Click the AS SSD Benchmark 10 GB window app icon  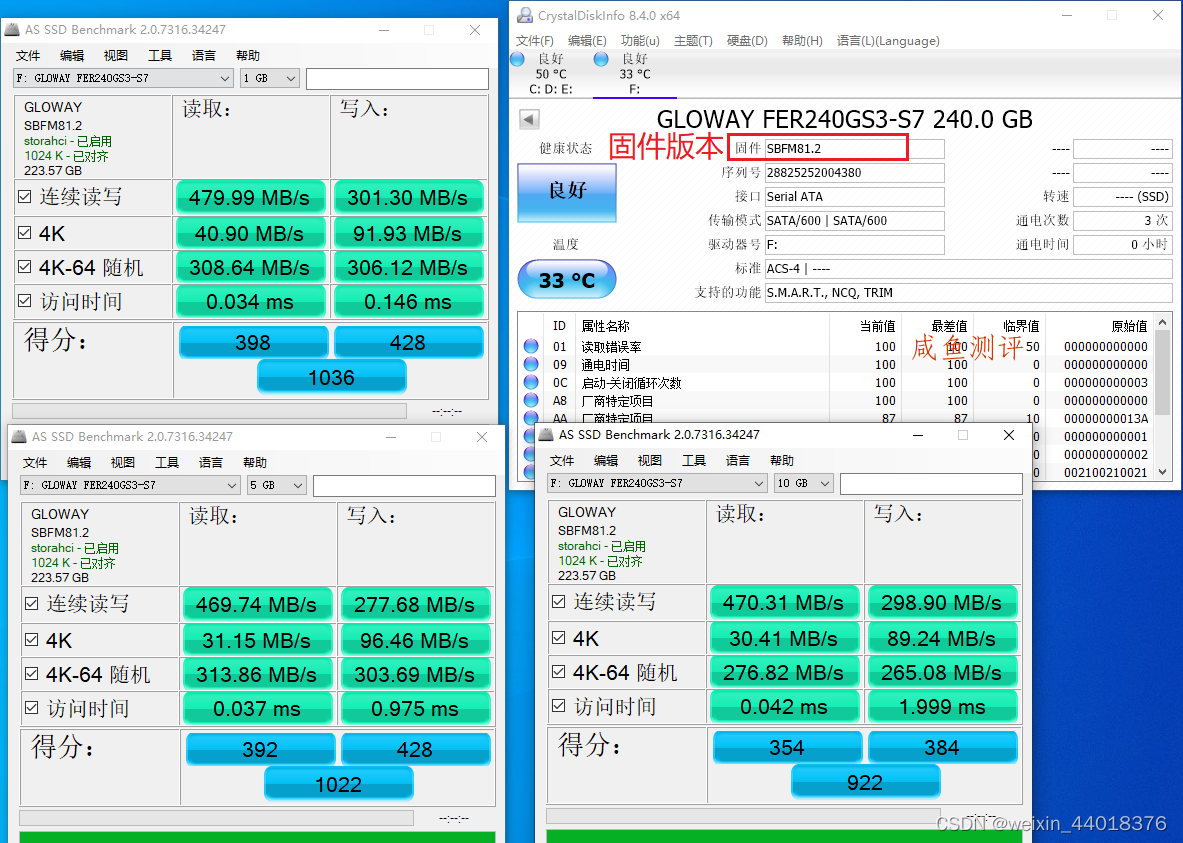[x=546, y=434]
